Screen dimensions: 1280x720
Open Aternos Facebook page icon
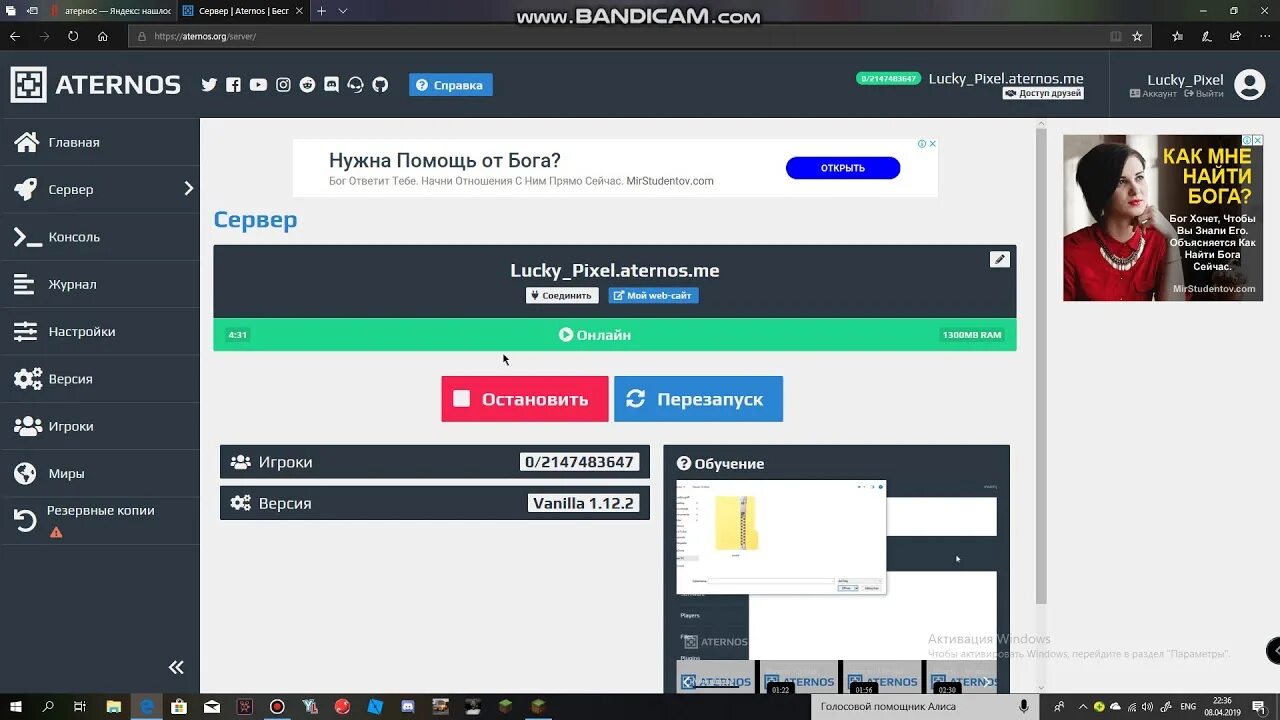[233, 85]
